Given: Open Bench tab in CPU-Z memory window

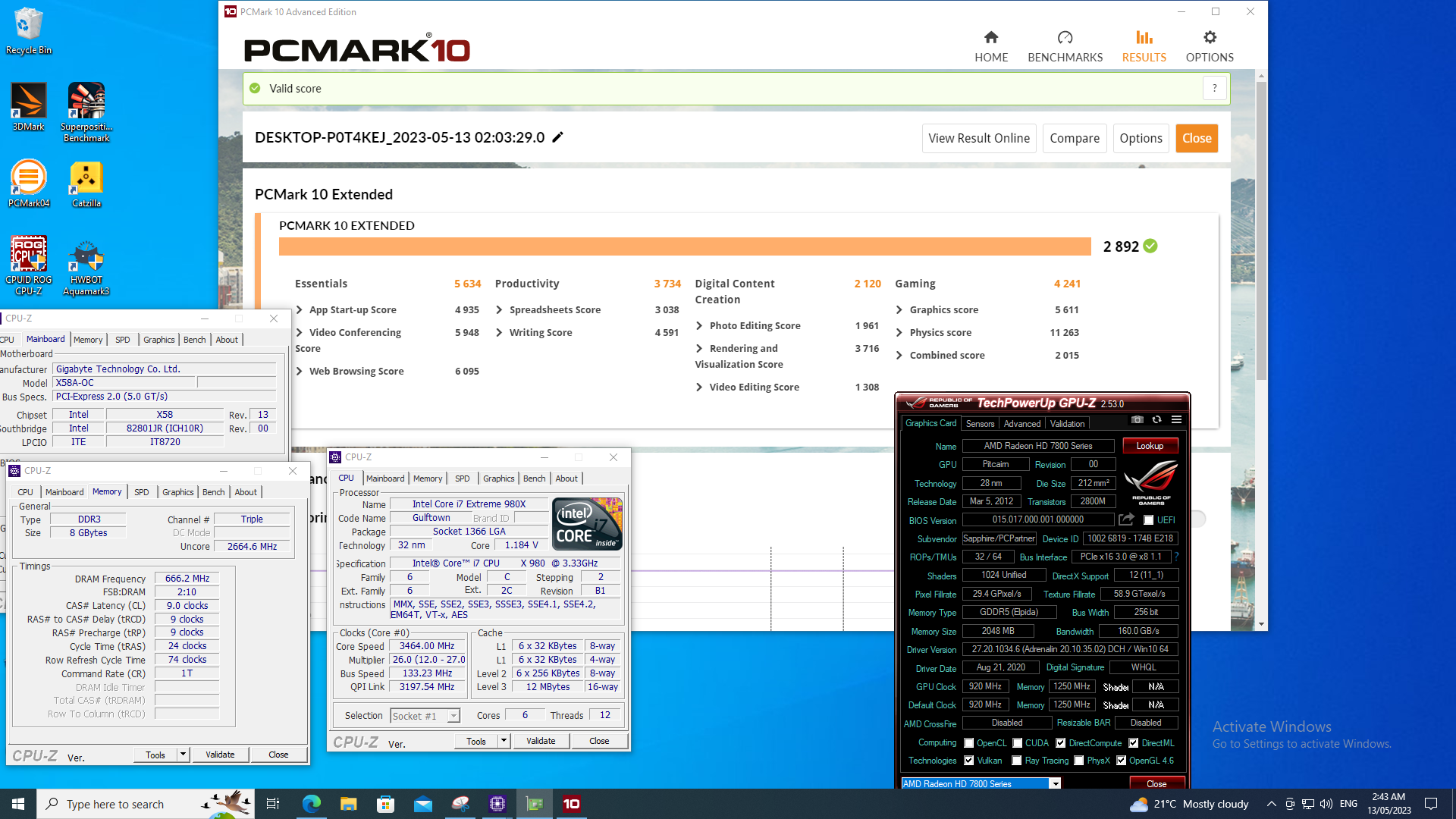Looking at the screenshot, I should pyautogui.click(x=213, y=492).
